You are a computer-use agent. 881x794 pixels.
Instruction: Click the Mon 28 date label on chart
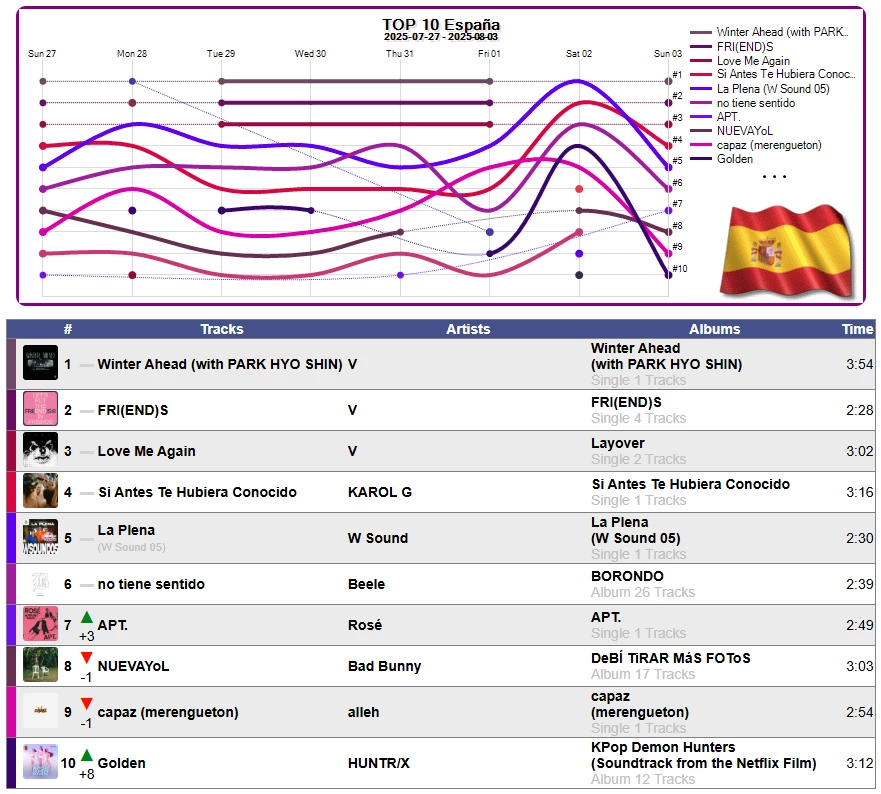tap(131, 53)
